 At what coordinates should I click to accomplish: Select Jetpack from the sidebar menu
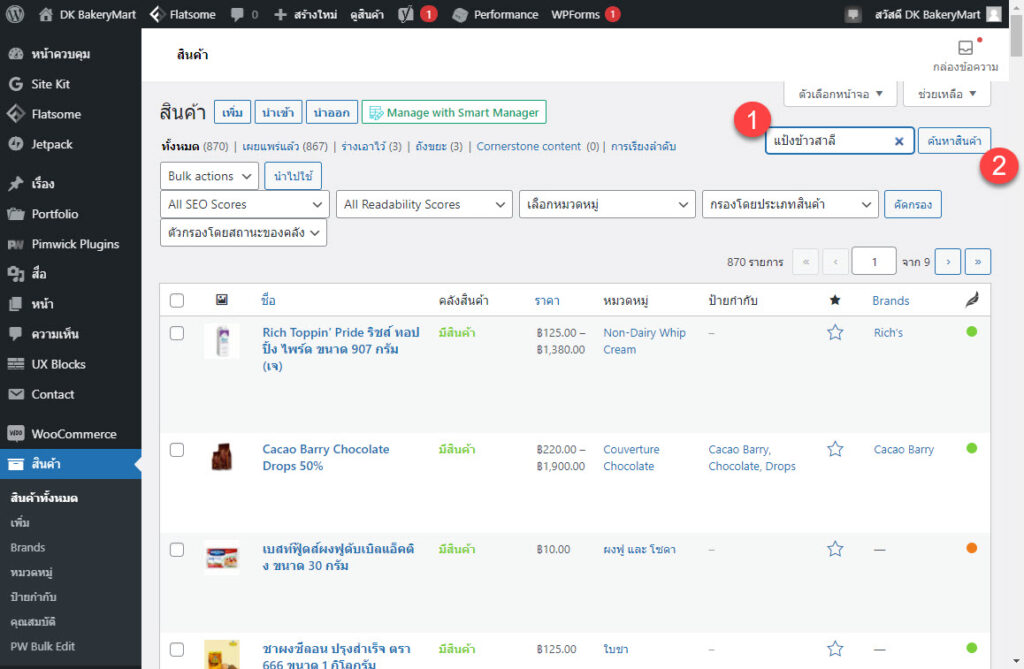coord(52,144)
